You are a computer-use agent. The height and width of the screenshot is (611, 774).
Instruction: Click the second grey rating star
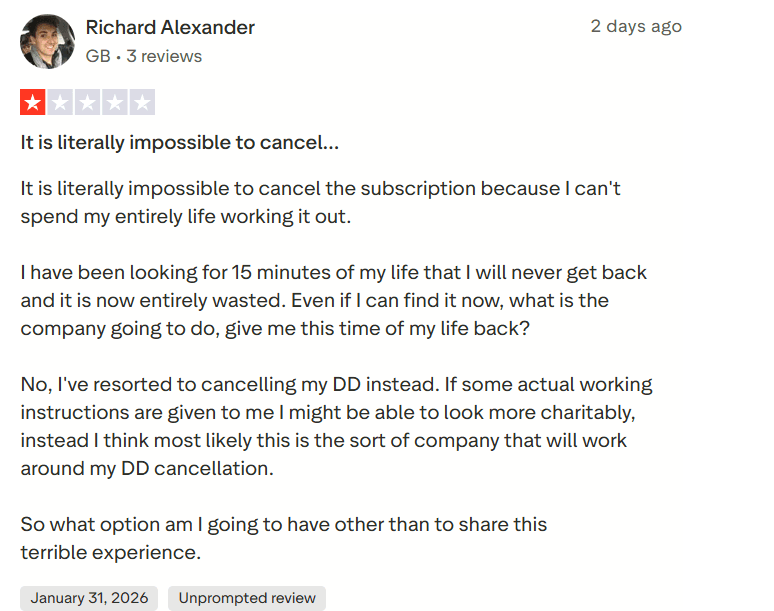tap(60, 102)
